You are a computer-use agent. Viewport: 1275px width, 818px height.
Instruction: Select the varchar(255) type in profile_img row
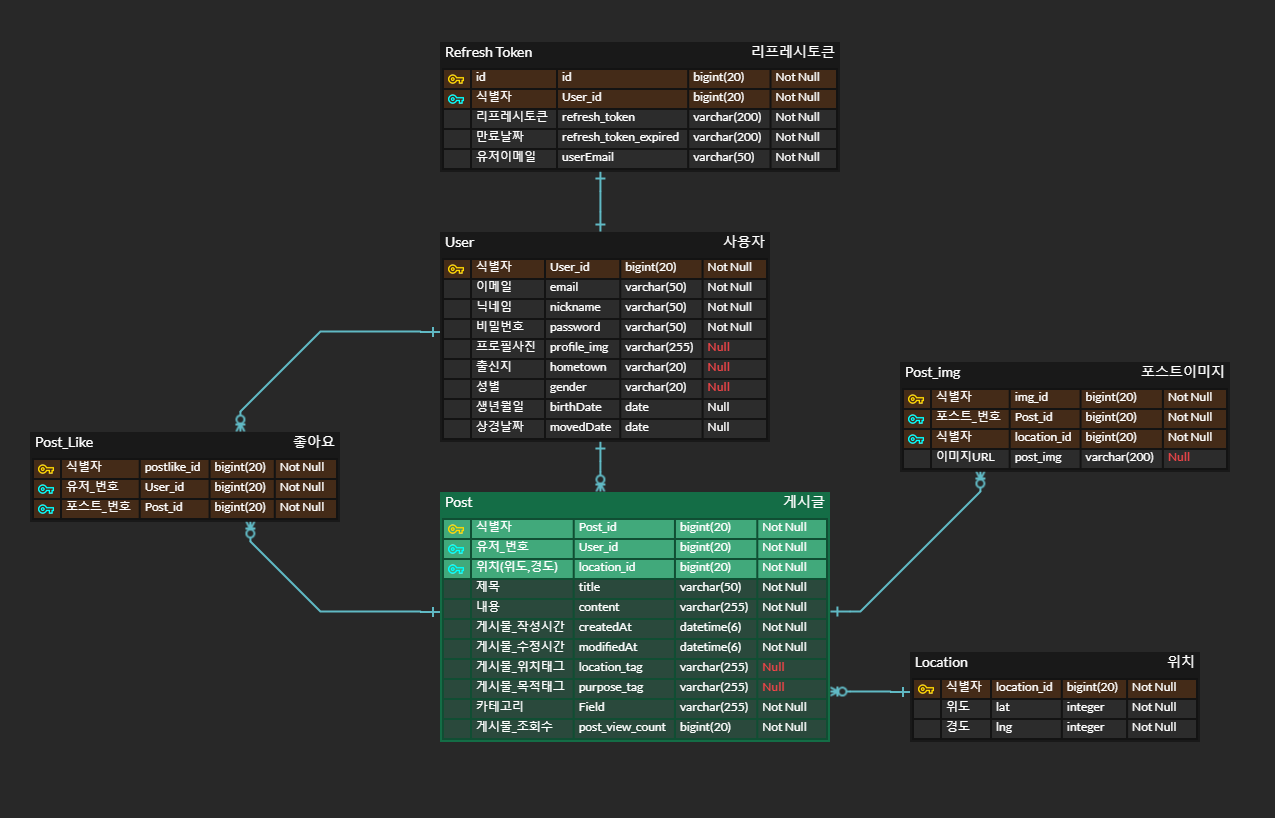tap(659, 347)
